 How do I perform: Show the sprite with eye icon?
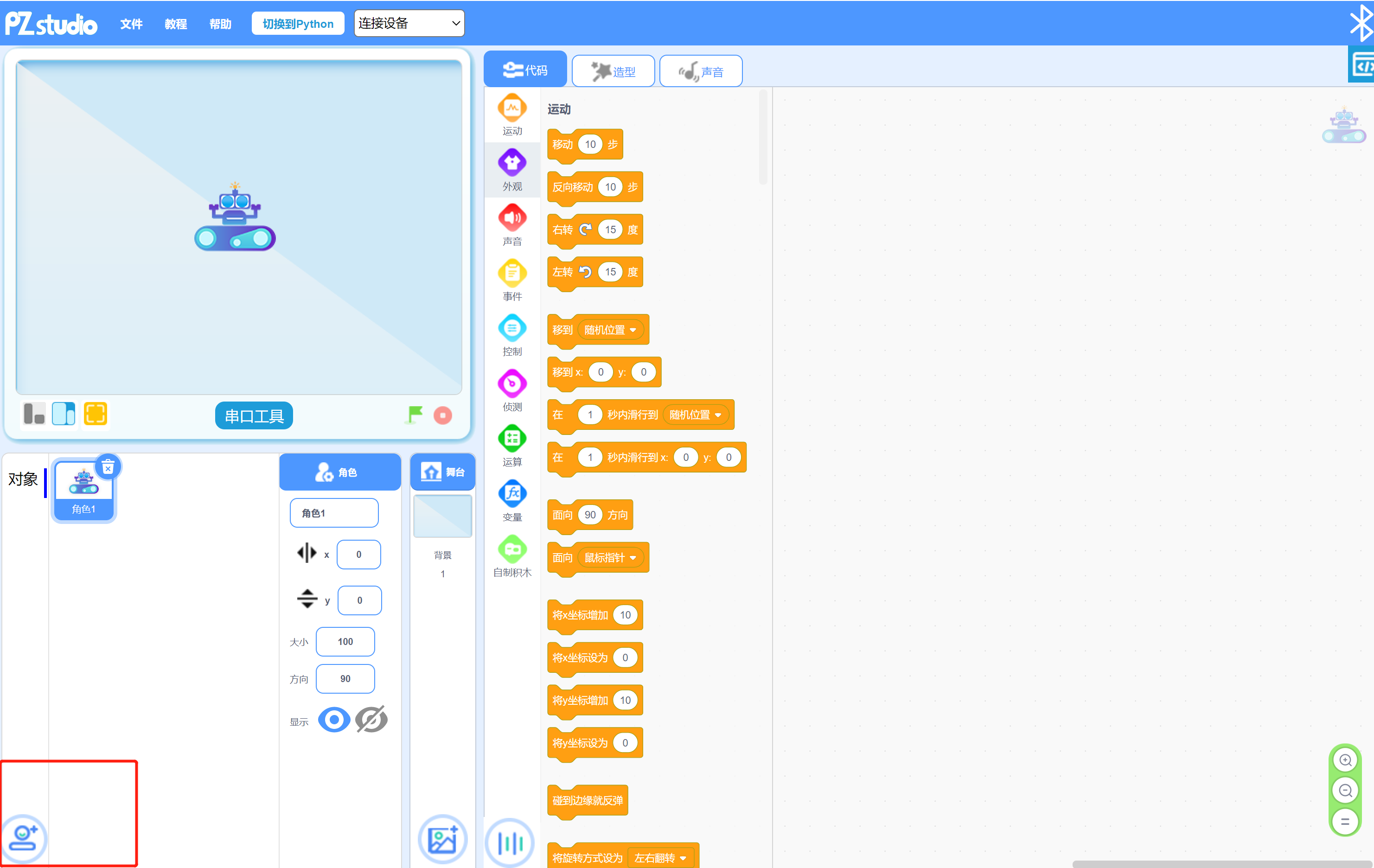tap(334, 719)
